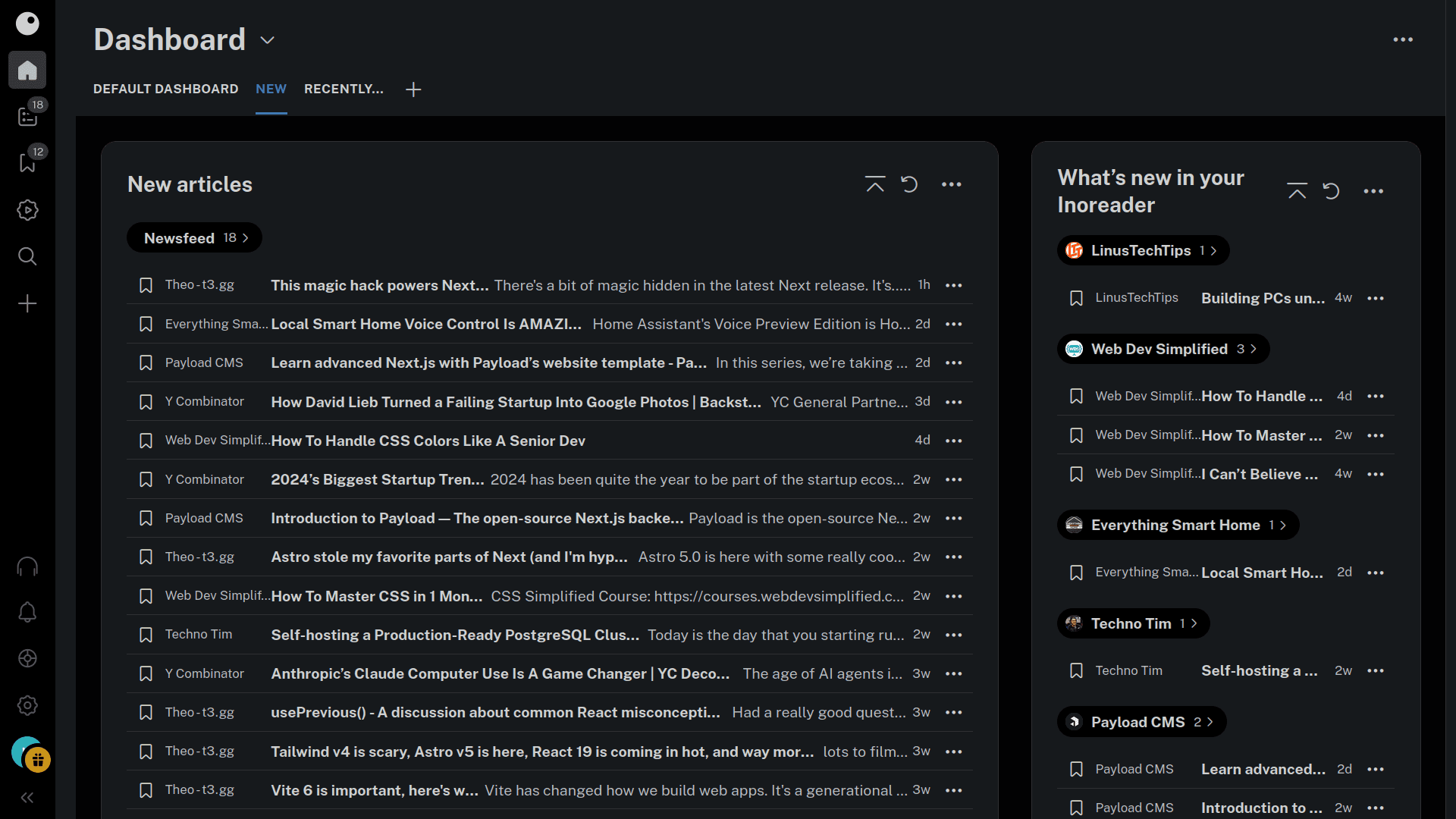Viewport: 1456px width, 819px height.
Task: Bookmark '2024's Biggest Startup Tren...' article
Action: click(x=146, y=479)
